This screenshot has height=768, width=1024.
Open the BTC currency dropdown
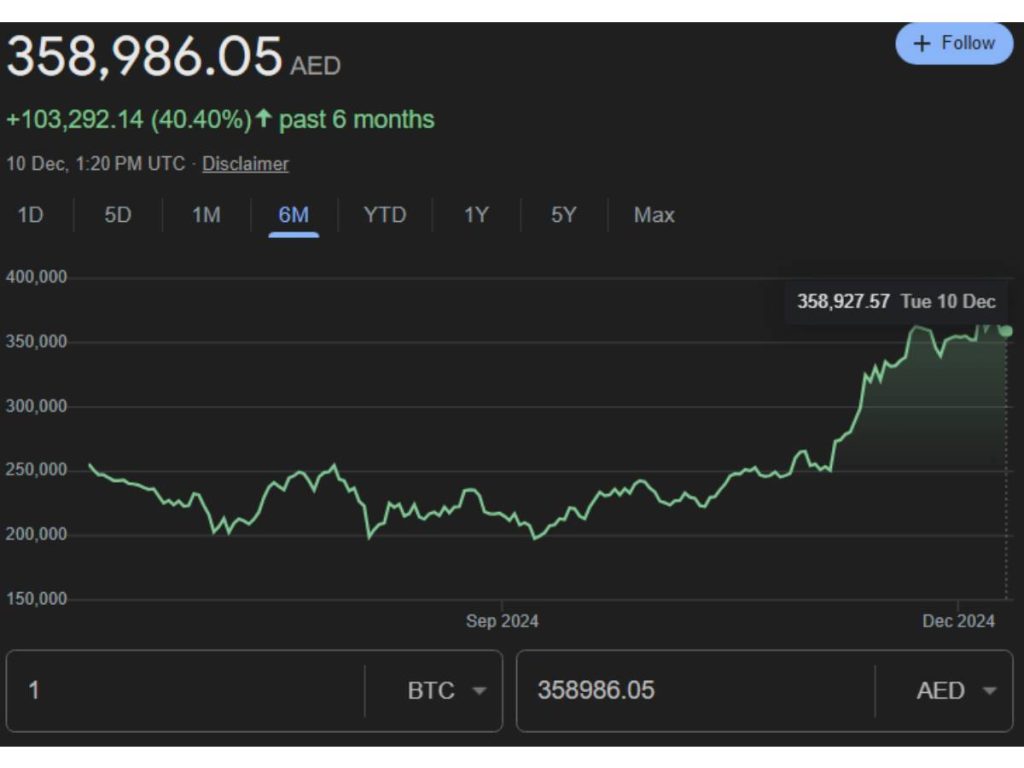pos(446,691)
